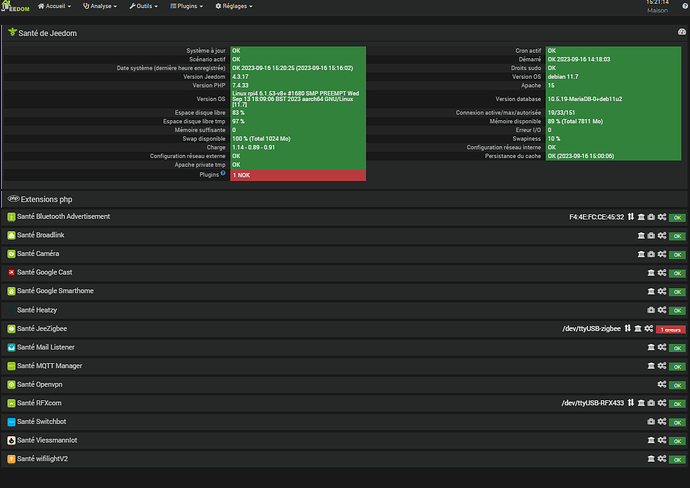The height and width of the screenshot is (488, 690).
Task: Click the help icon next to Plugins label
Action: point(223,173)
